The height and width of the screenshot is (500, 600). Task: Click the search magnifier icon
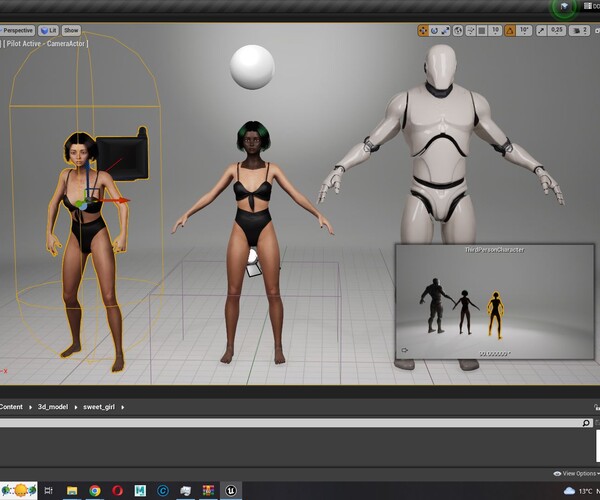pyautogui.click(x=586, y=423)
